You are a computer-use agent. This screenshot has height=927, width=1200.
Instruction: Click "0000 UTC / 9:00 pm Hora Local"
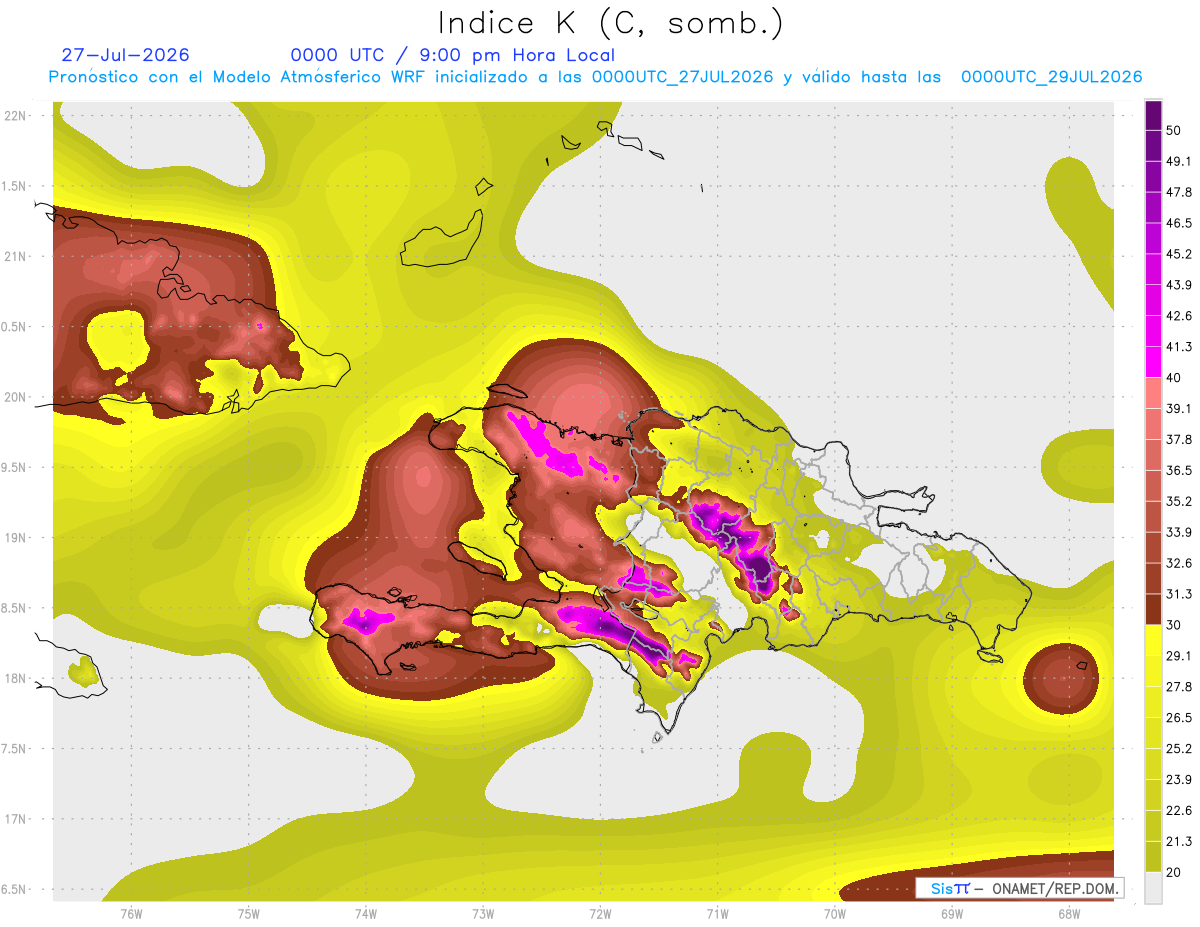453,55
